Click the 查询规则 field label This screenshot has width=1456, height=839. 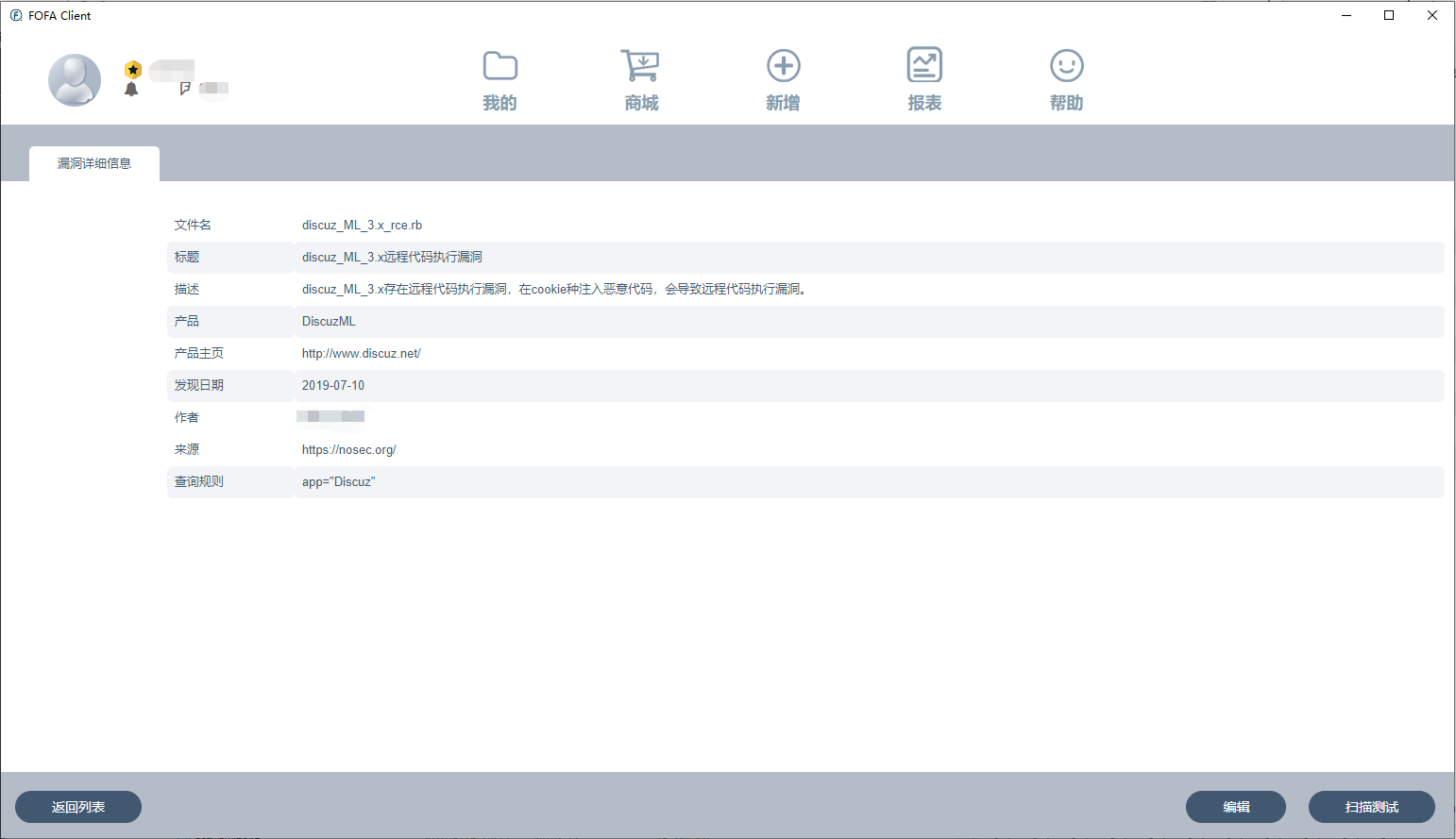(199, 481)
